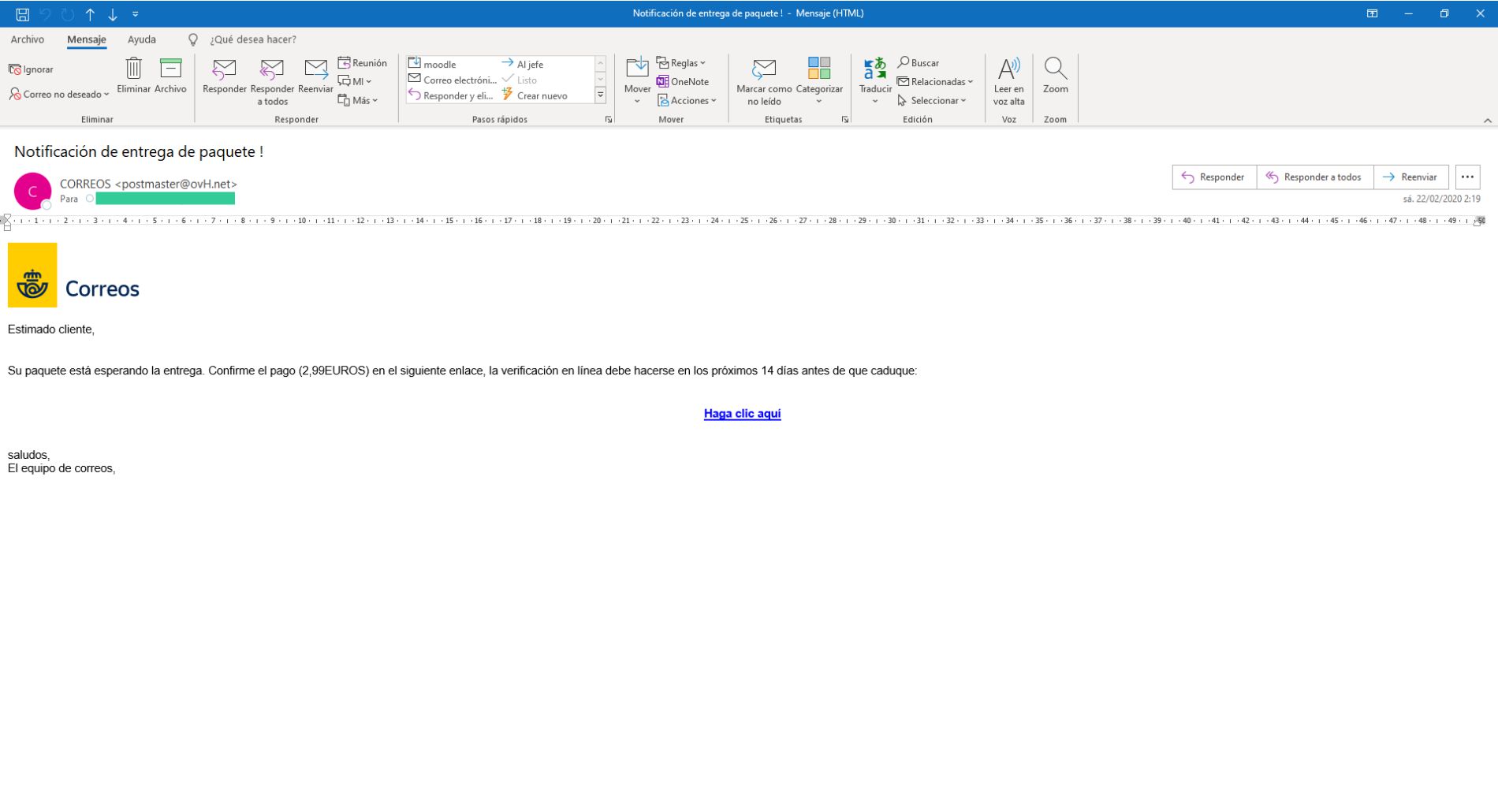Open the Archivo tab
This screenshot has width=1498, height=812.
click(28, 39)
